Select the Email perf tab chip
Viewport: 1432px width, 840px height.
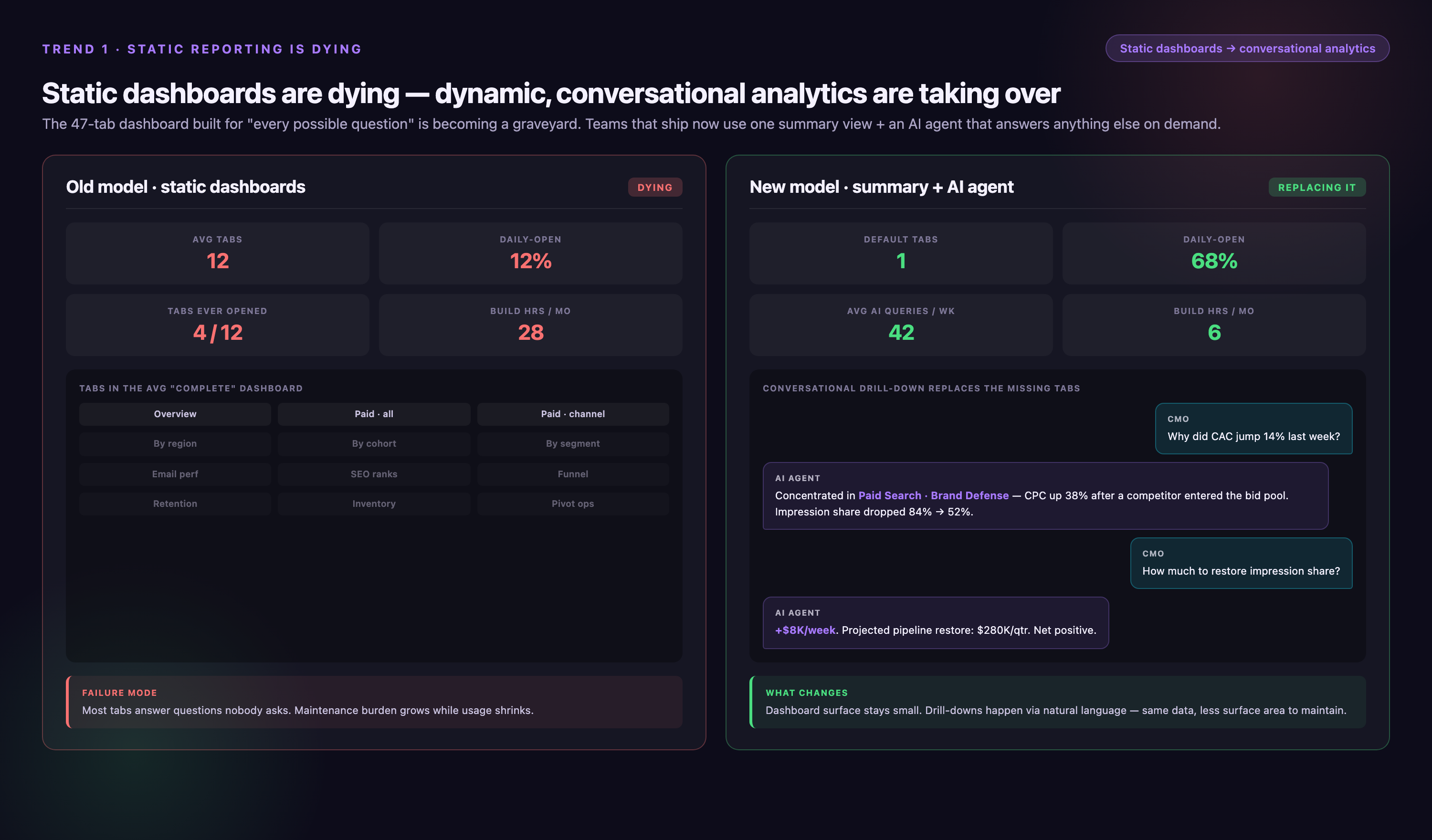pos(175,473)
